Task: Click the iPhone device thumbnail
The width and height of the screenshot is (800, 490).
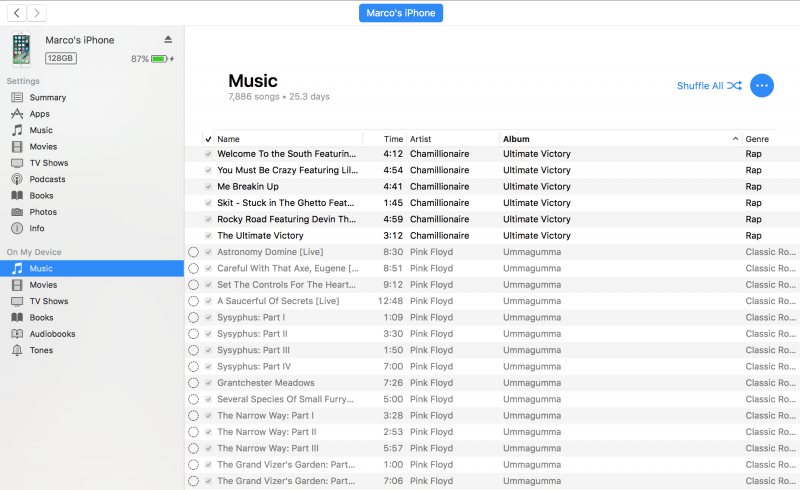Action: 21,49
